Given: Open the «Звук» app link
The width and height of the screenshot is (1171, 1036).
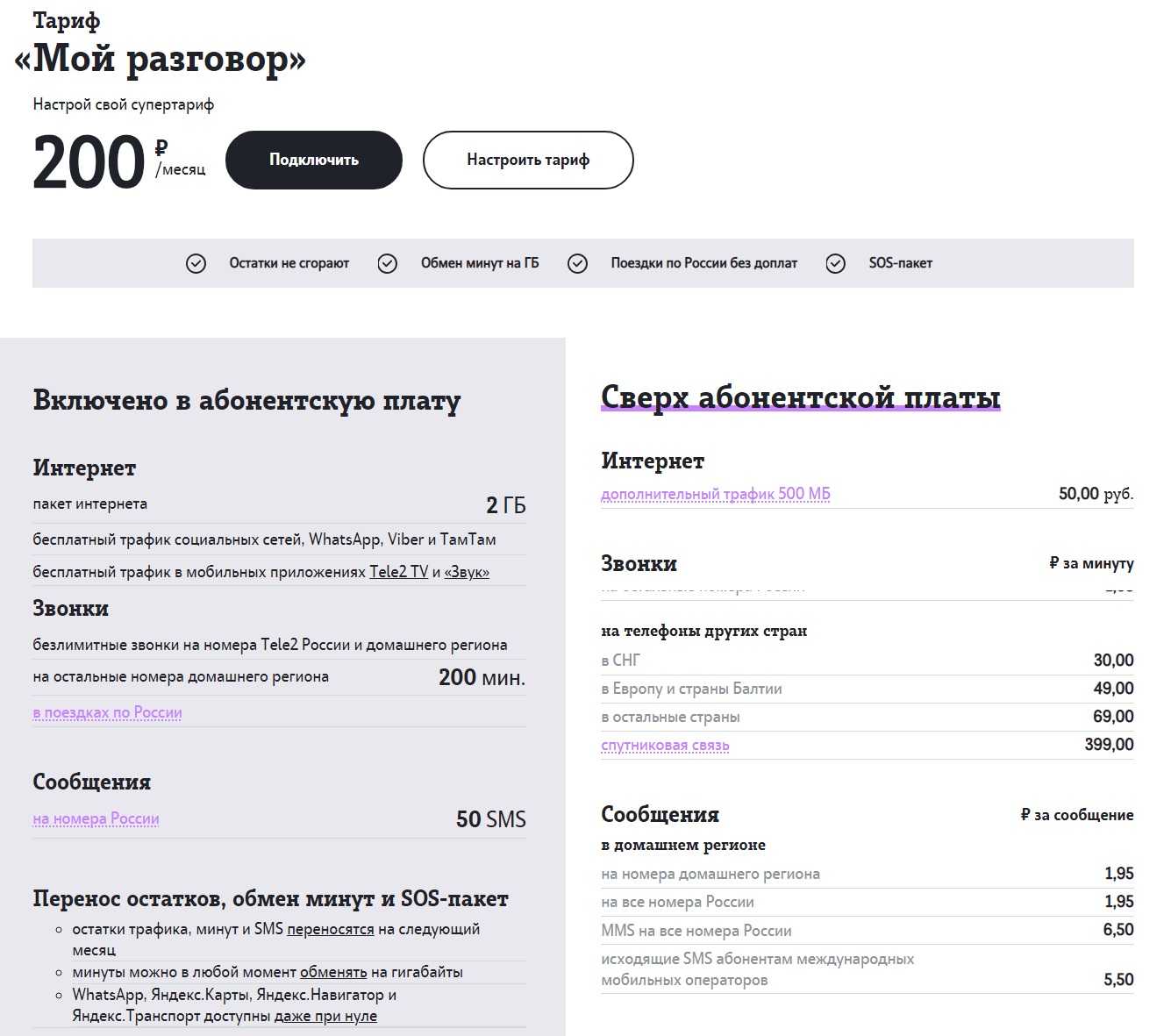Looking at the screenshot, I should (467, 572).
